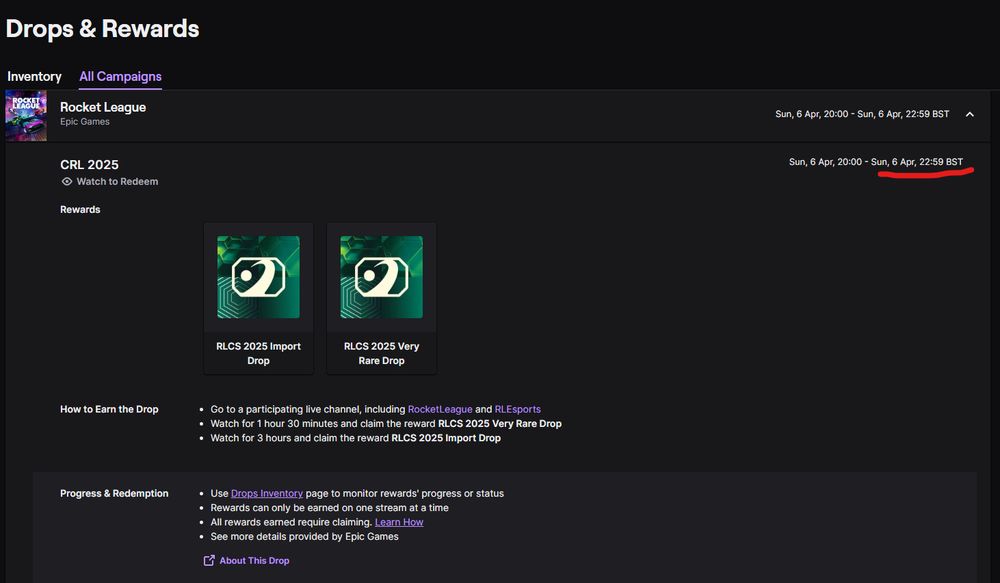The image size is (1000, 583).
Task: Switch to the Inventory tab
Action: pos(34,77)
